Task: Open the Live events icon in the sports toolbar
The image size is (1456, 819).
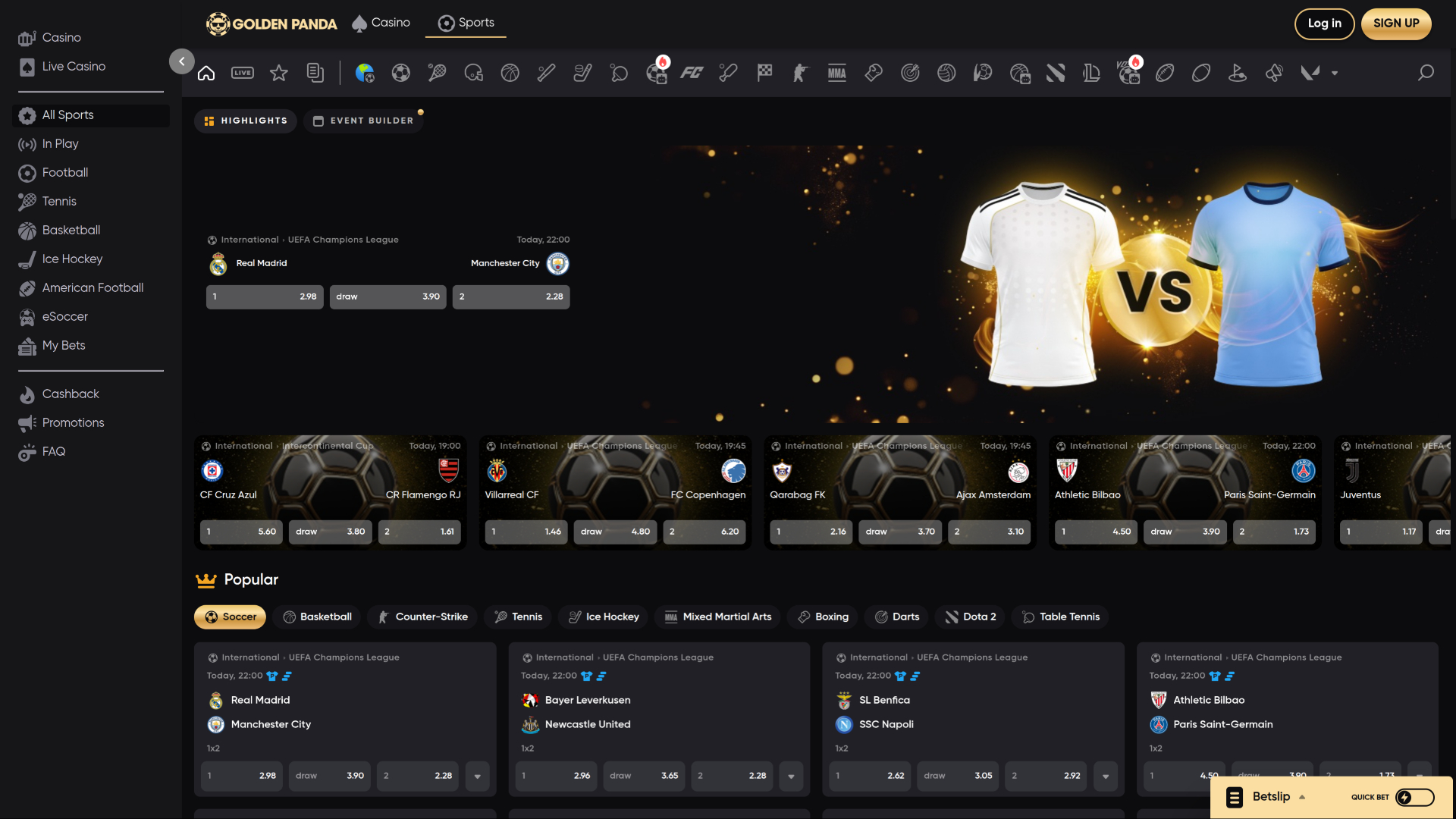Action: pyautogui.click(x=242, y=72)
